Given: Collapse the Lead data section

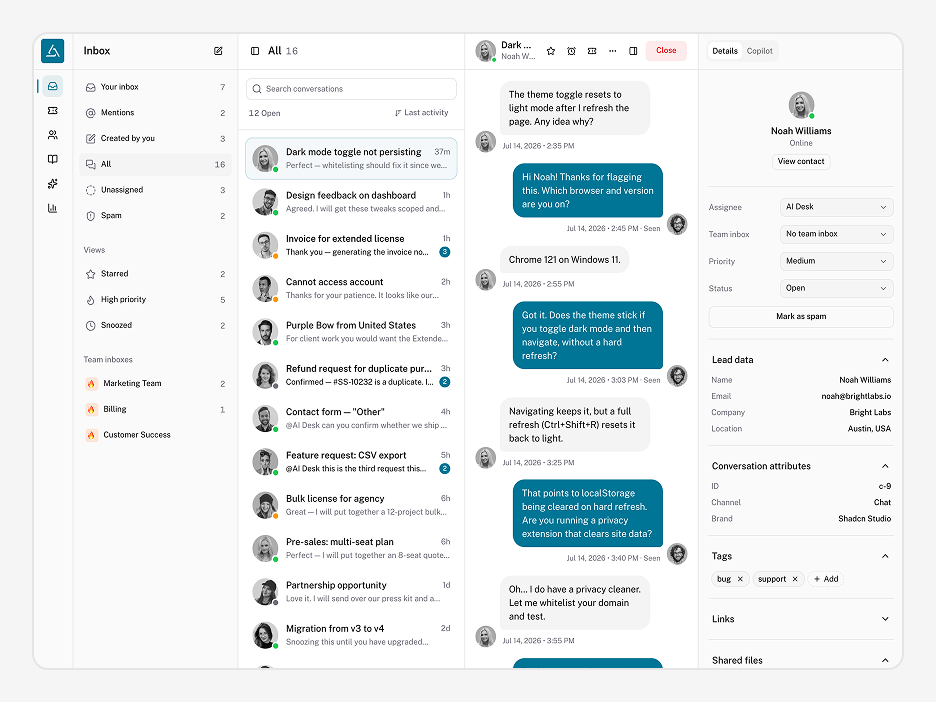Looking at the screenshot, I should [x=885, y=360].
